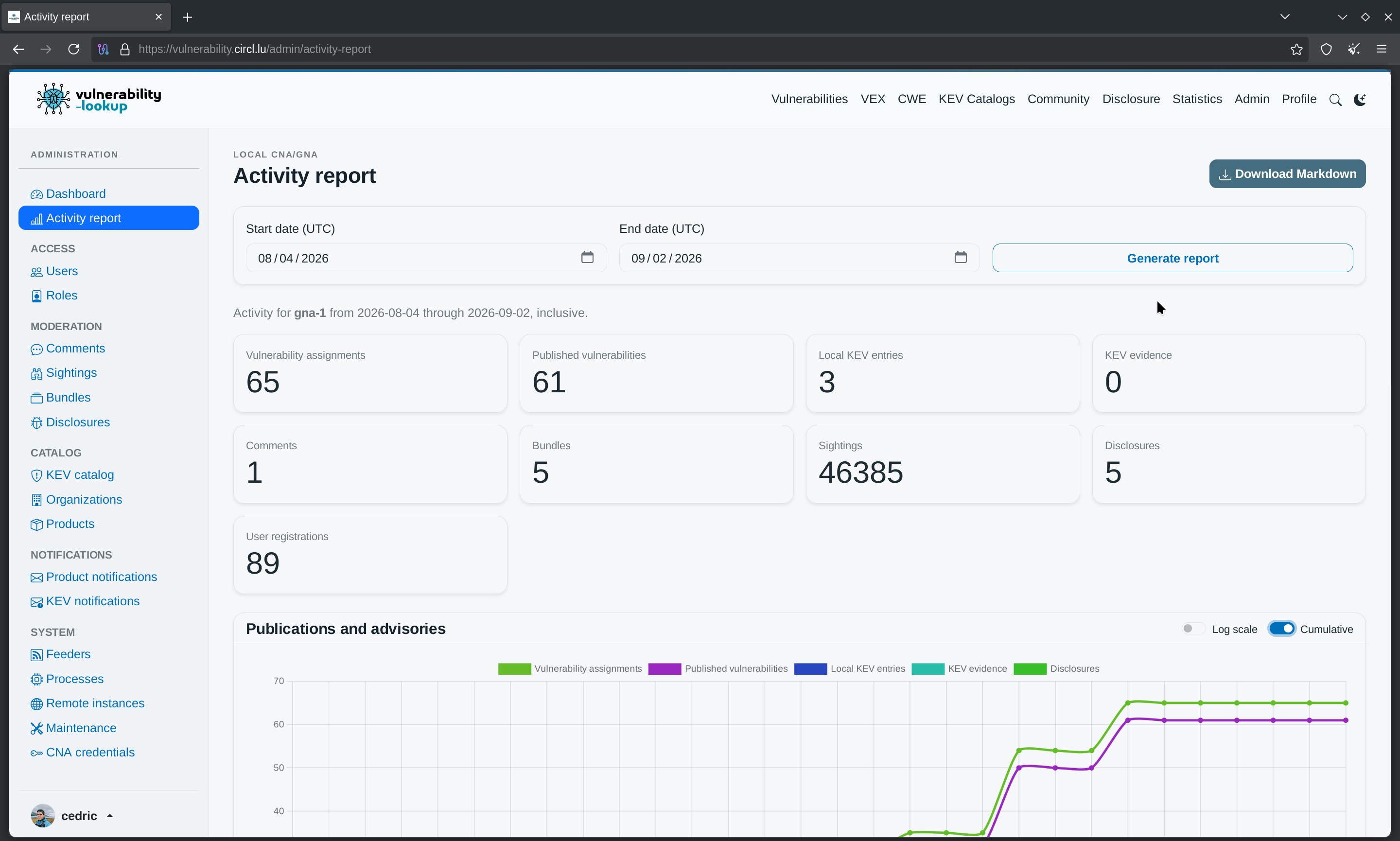Image resolution: width=1400 pixels, height=841 pixels.
Task: Click the User registrations value 89
Action: pos(262,563)
